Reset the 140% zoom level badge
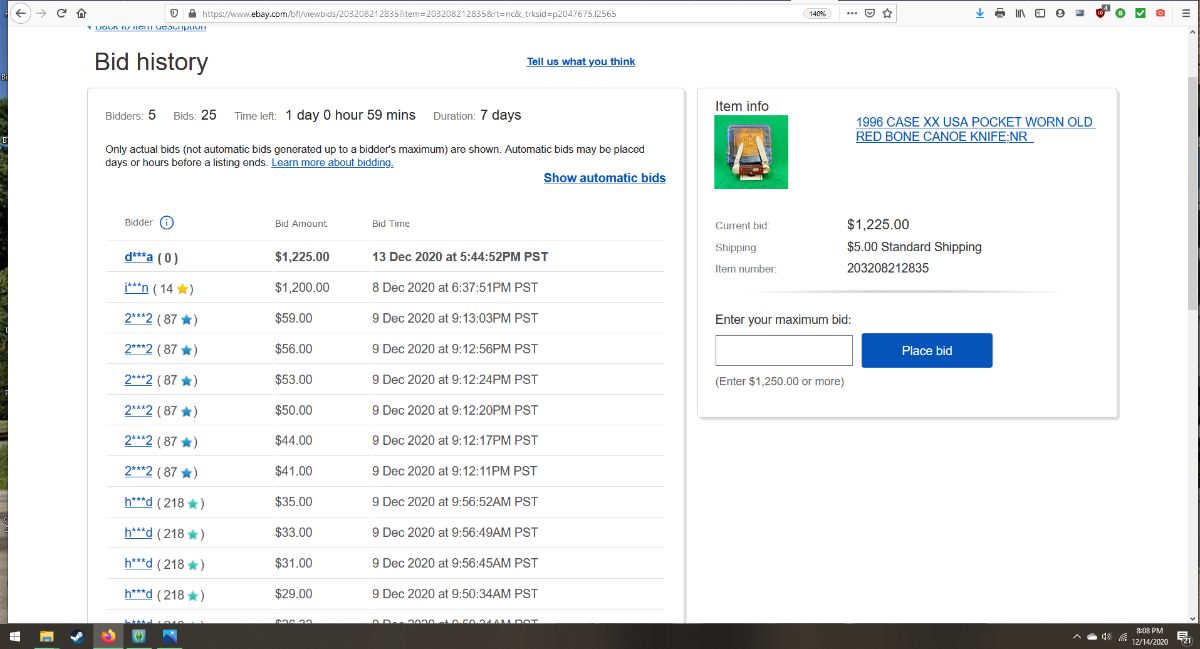The height and width of the screenshot is (649, 1200). tap(817, 14)
